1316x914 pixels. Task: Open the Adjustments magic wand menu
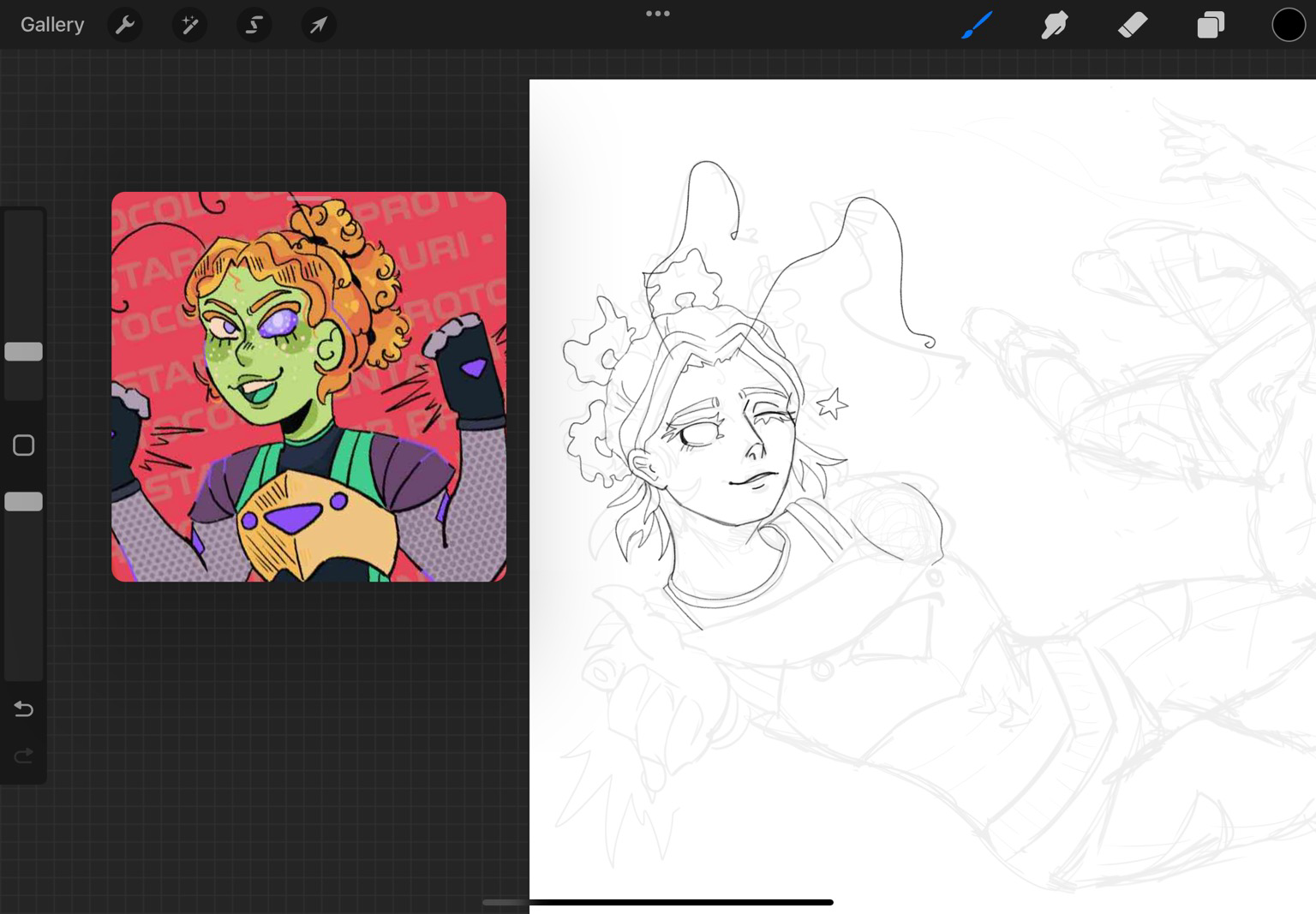coord(189,25)
